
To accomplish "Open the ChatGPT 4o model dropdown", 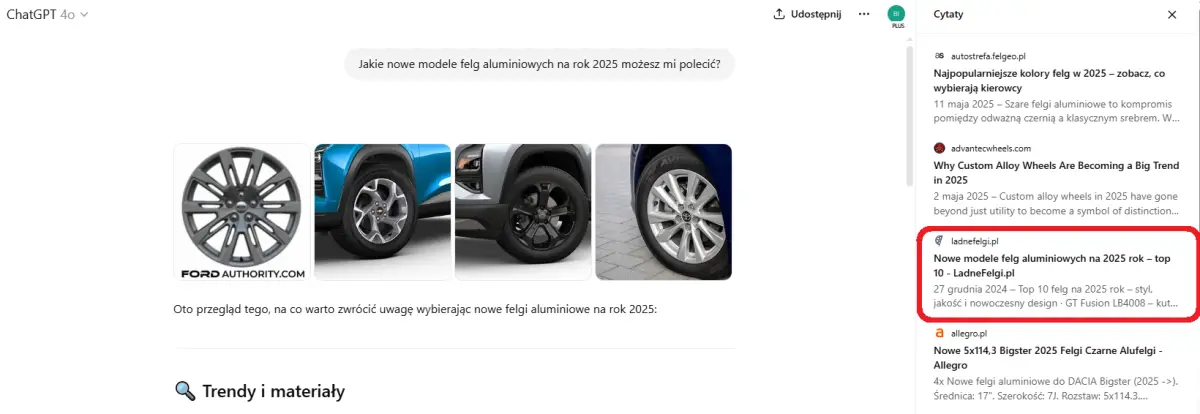I will [48, 14].
